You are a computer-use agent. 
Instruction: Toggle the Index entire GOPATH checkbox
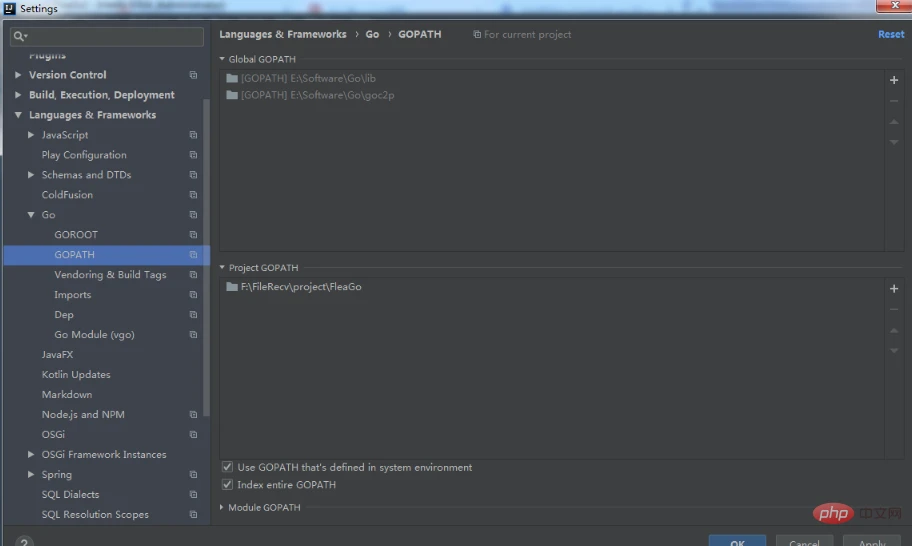point(227,484)
